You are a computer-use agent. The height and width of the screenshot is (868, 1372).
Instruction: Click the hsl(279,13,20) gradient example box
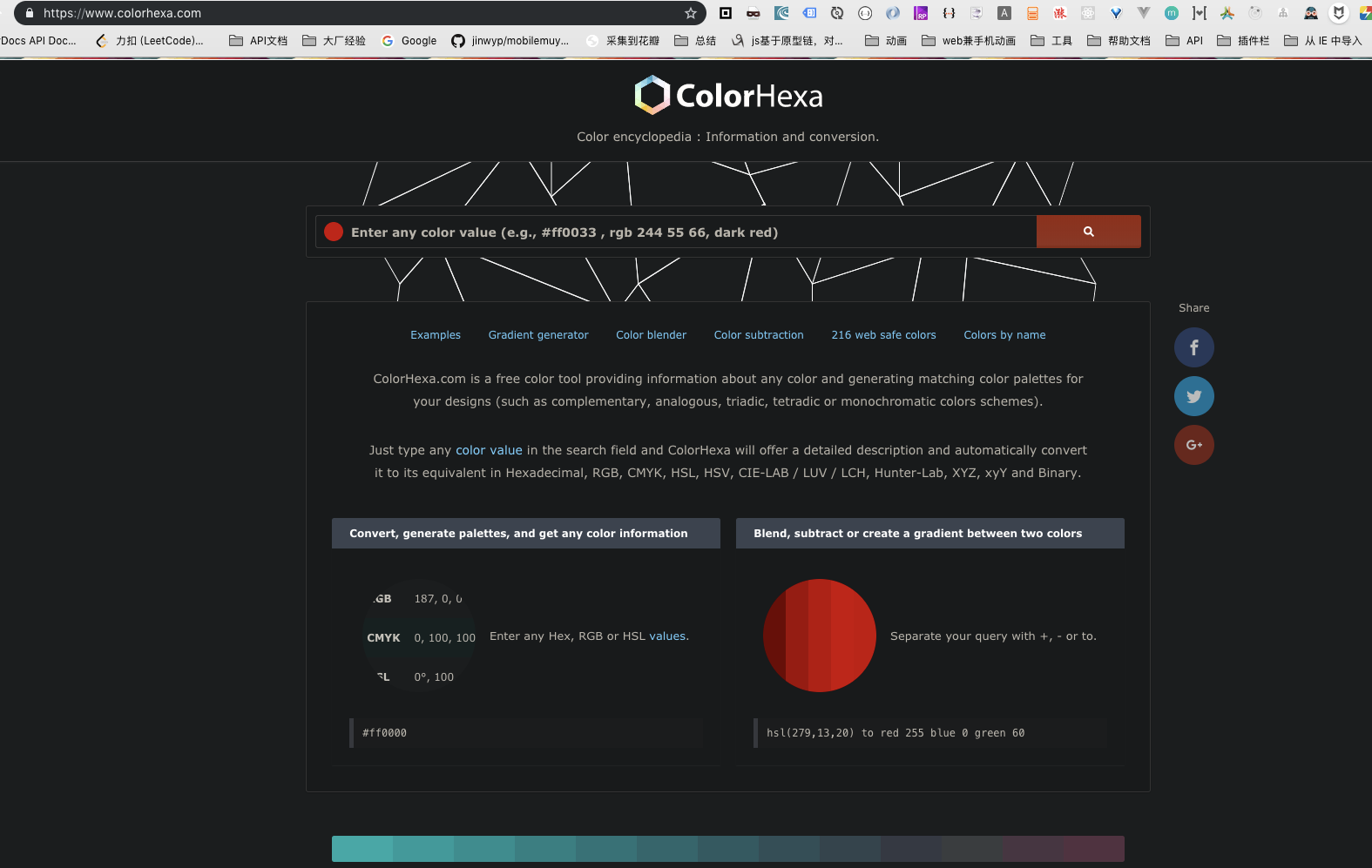coord(930,733)
